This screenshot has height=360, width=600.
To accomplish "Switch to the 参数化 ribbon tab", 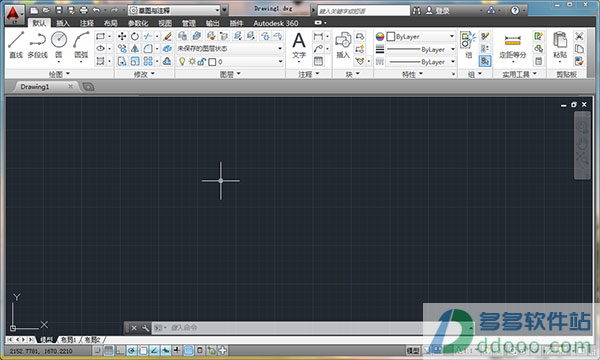I will [x=138, y=23].
